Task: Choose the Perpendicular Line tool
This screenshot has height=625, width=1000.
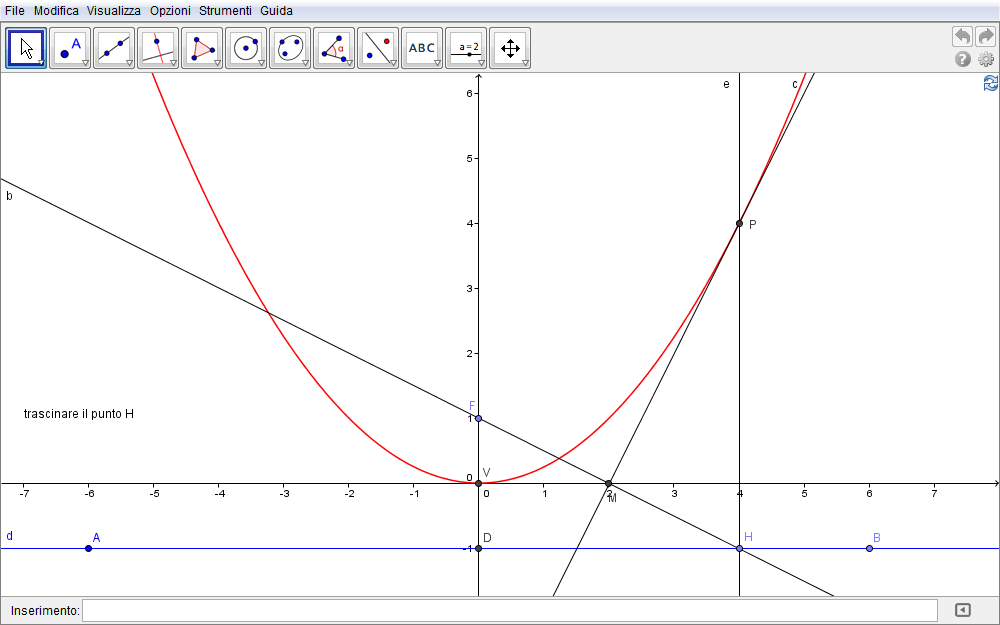Action: [158, 48]
